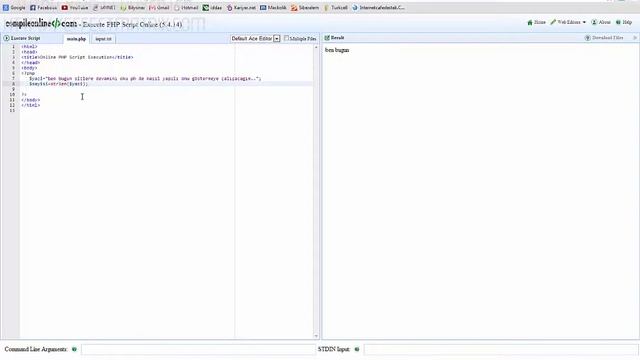Open the iddaa bookmark

pos(212,7)
